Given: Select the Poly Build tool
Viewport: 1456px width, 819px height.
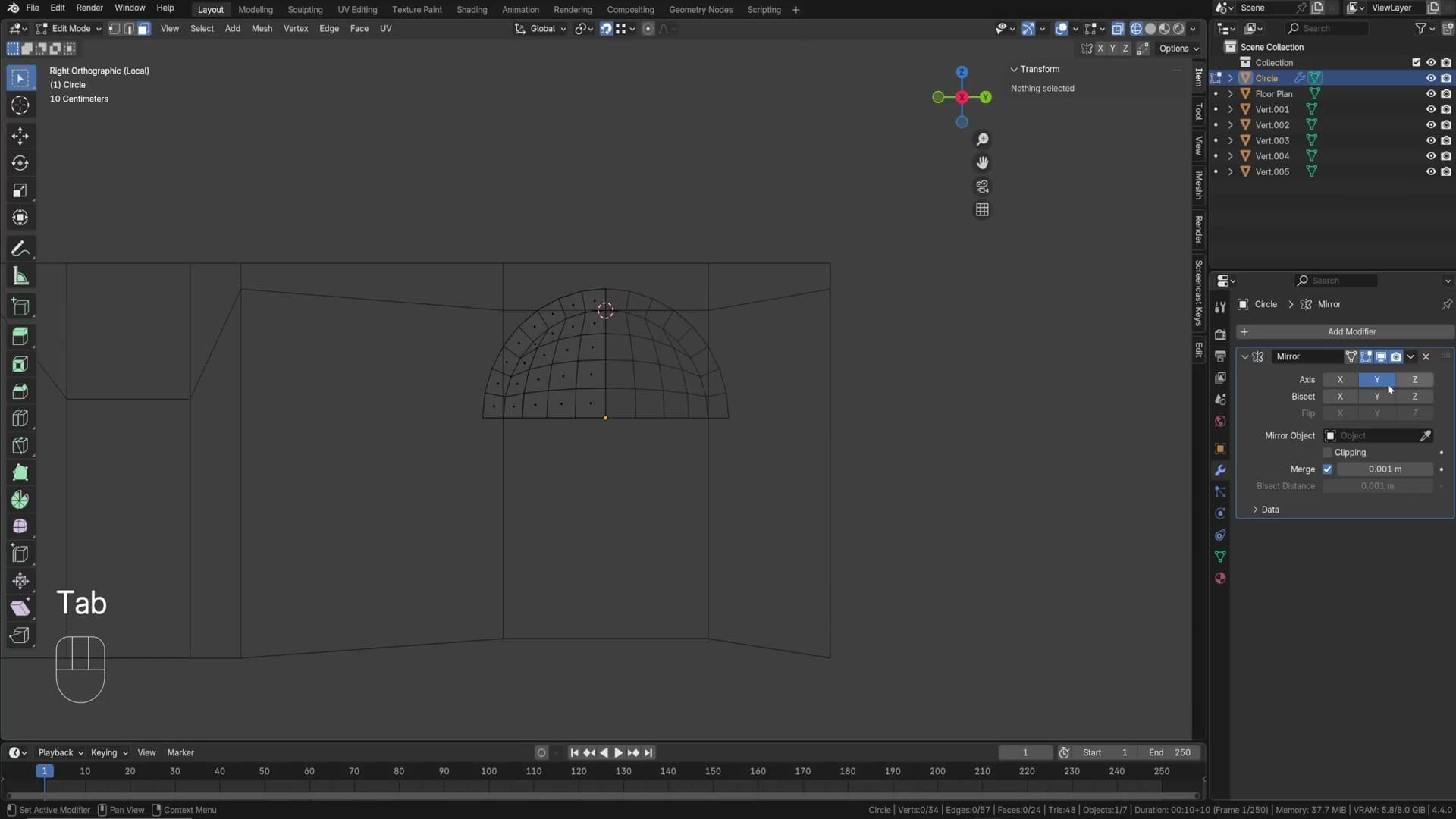Looking at the screenshot, I should pos(20,473).
